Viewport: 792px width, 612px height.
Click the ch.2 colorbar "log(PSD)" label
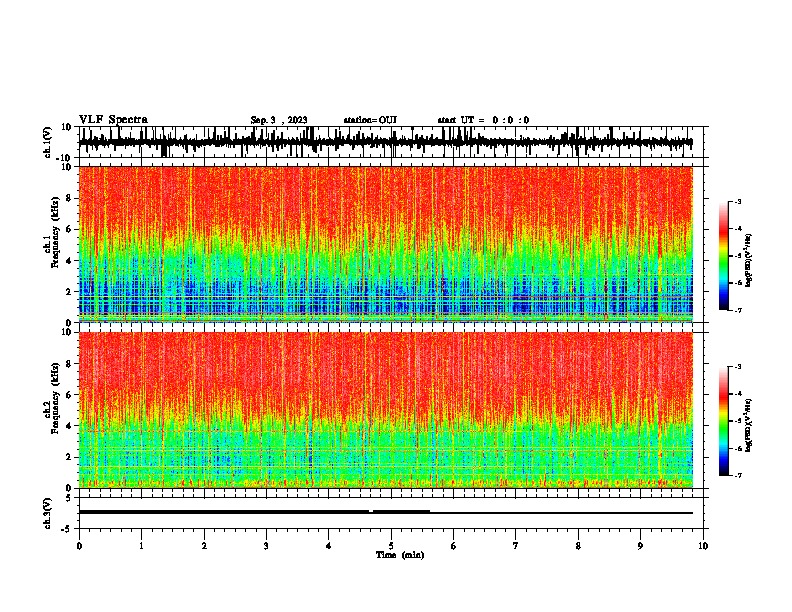point(748,425)
